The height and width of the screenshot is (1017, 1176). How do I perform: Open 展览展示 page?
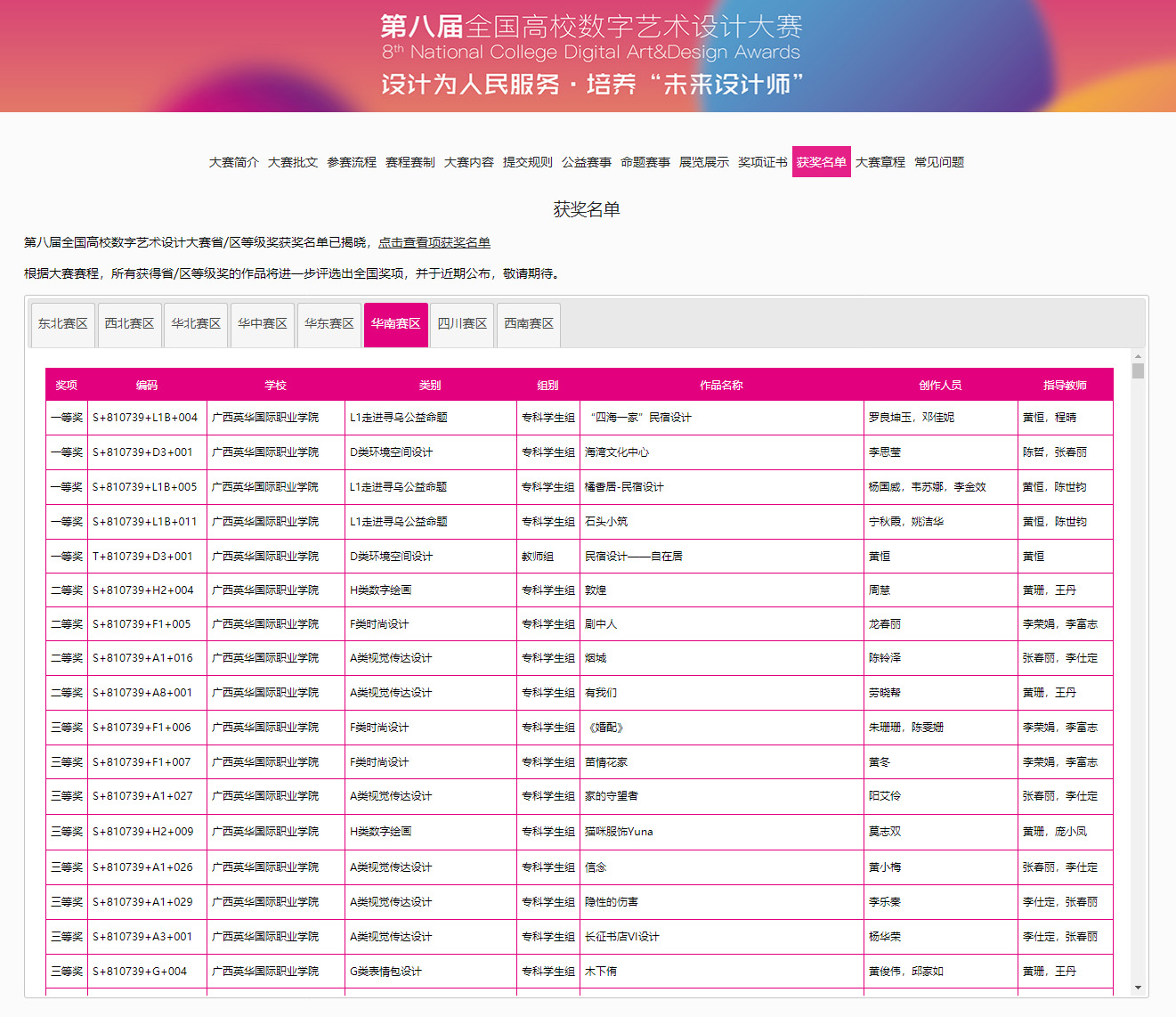pyautogui.click(x=703, y=162)
